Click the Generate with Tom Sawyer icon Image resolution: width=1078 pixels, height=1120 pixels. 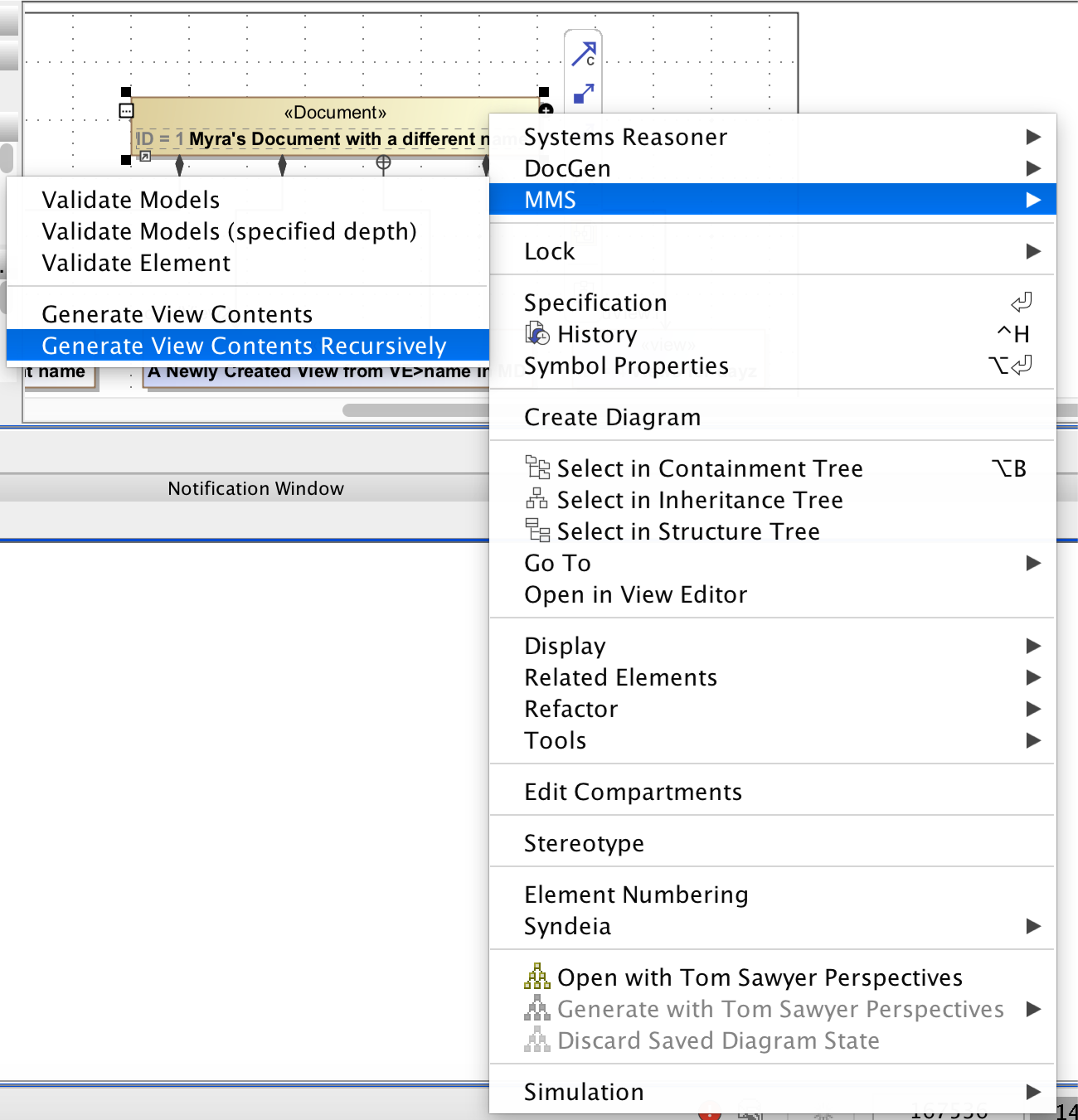point(537,1008)
